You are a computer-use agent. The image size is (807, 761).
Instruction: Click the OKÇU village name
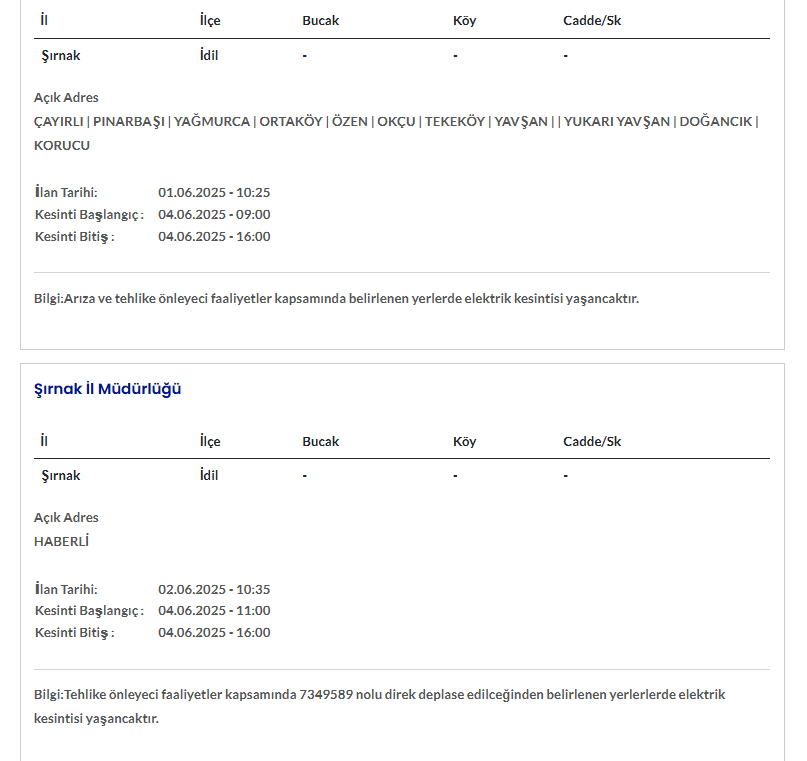click(396, 122)
